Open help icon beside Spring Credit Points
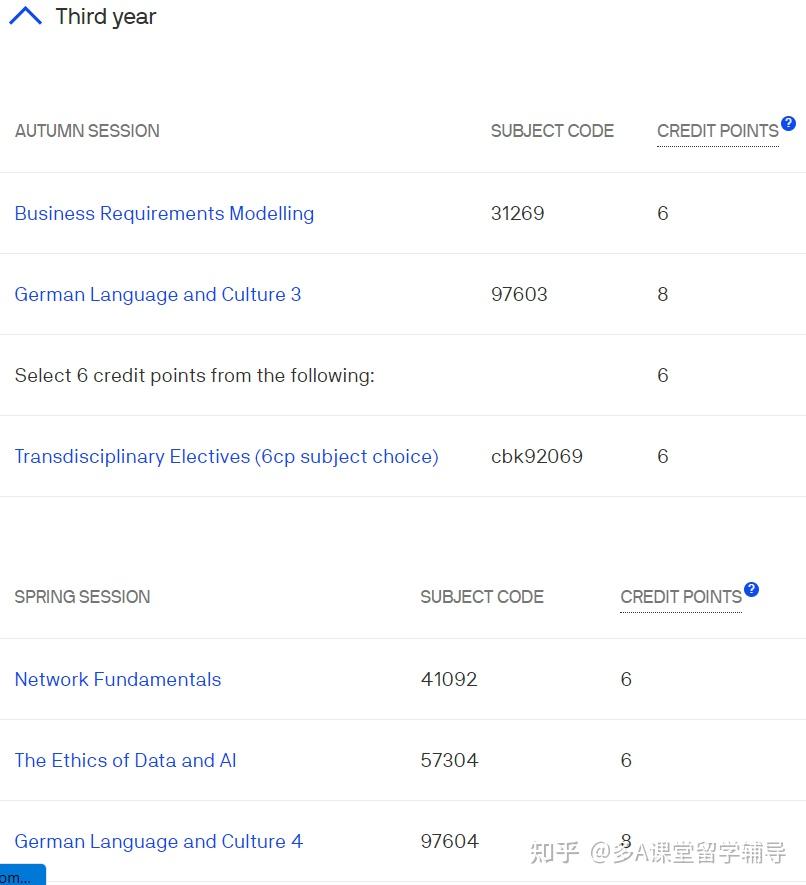Image resolution: width=806 pixels, height=885 pixels. [751, 589]
